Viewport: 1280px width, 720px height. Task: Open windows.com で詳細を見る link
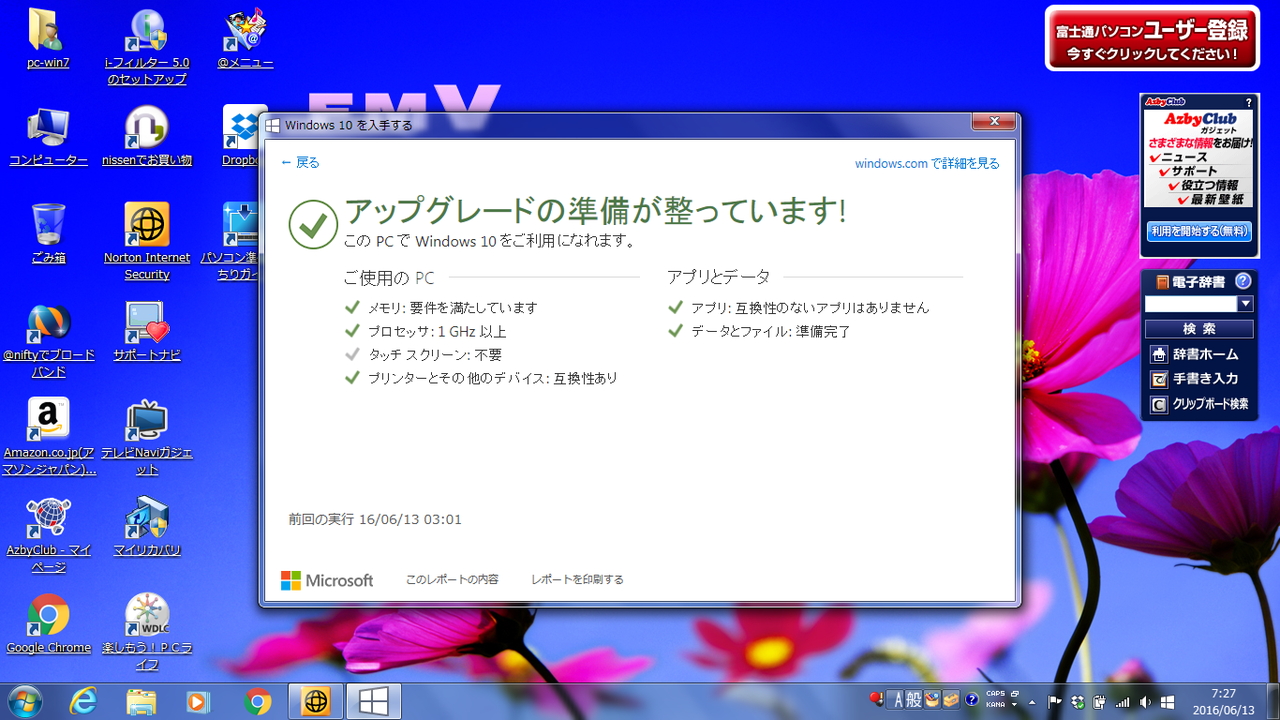point(925,162)
